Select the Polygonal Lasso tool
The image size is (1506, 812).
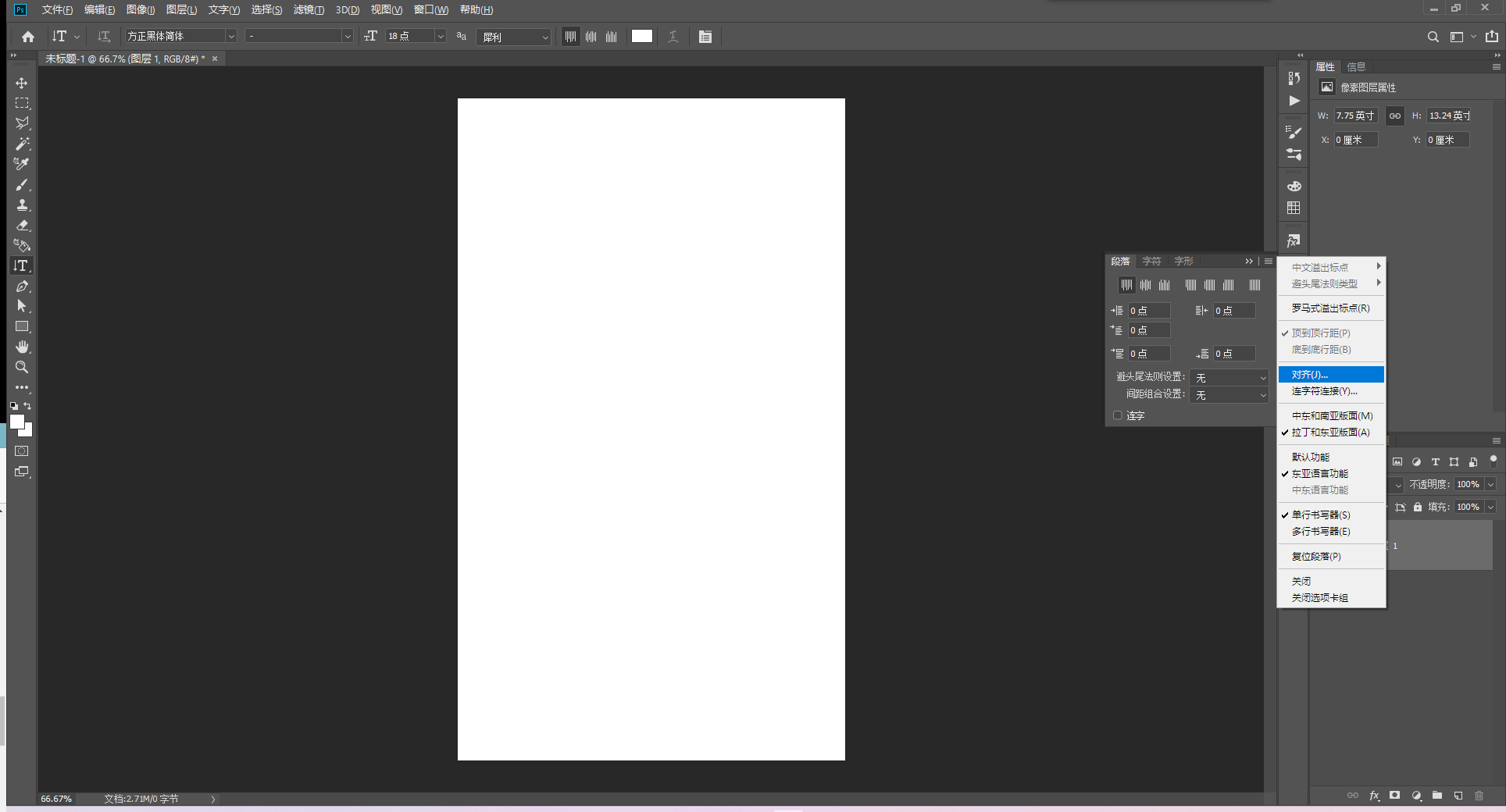[22, 123]
